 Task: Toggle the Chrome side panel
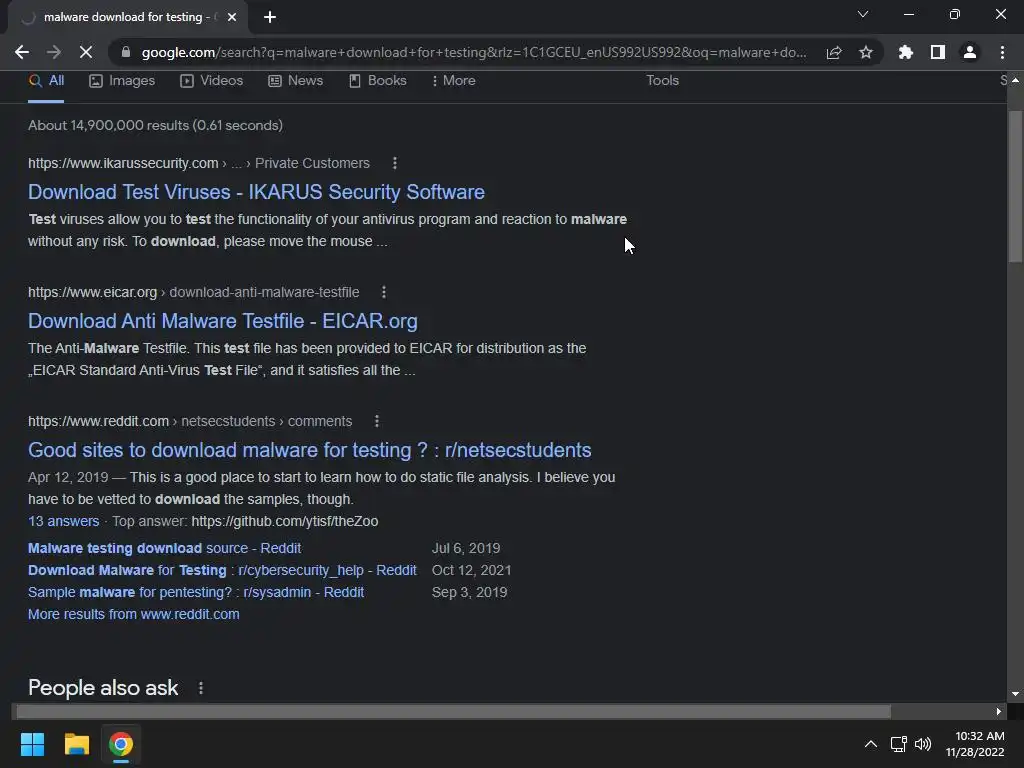tap(938, 52)
